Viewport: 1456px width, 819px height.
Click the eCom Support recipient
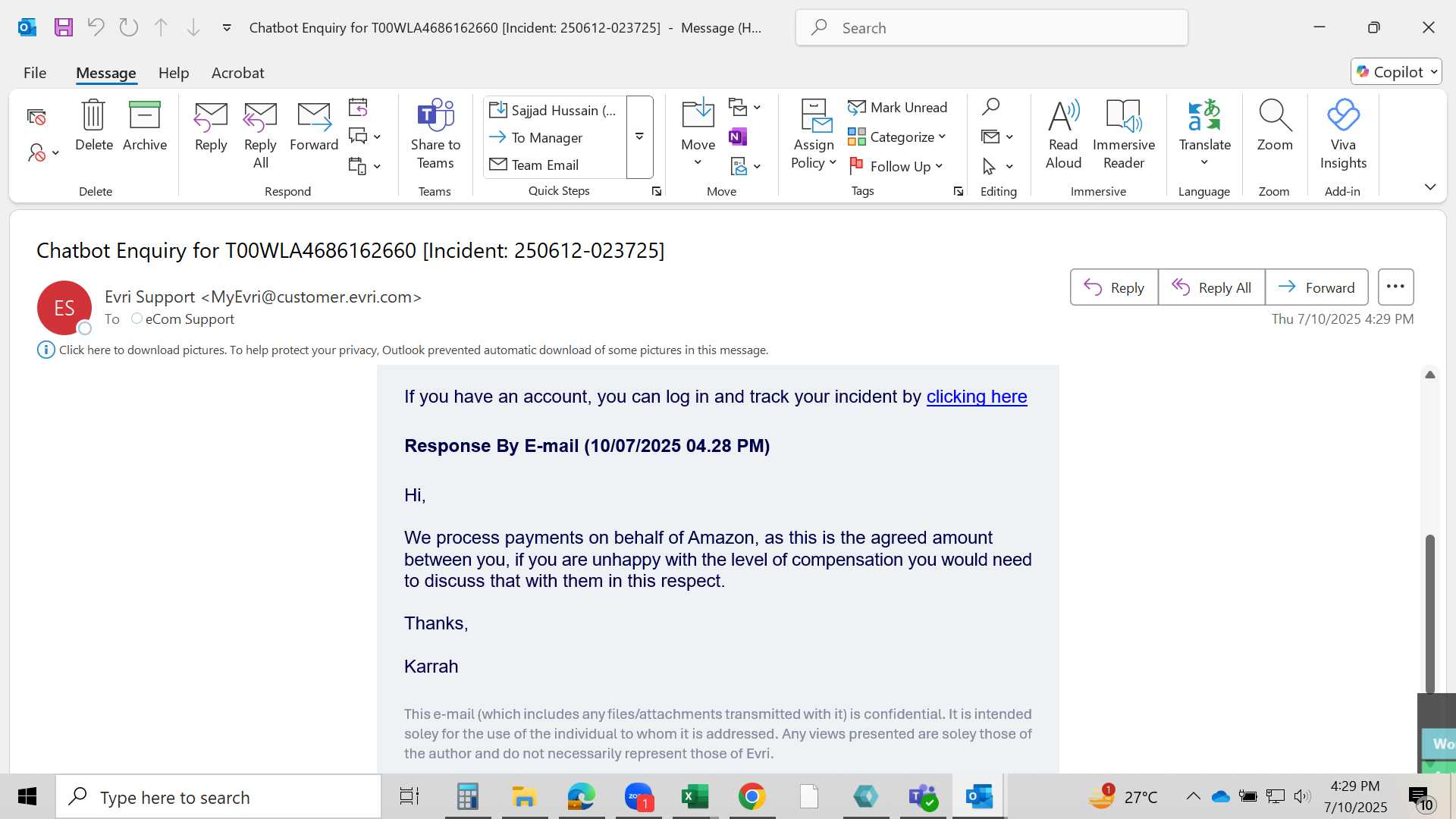tap(190, 319)
